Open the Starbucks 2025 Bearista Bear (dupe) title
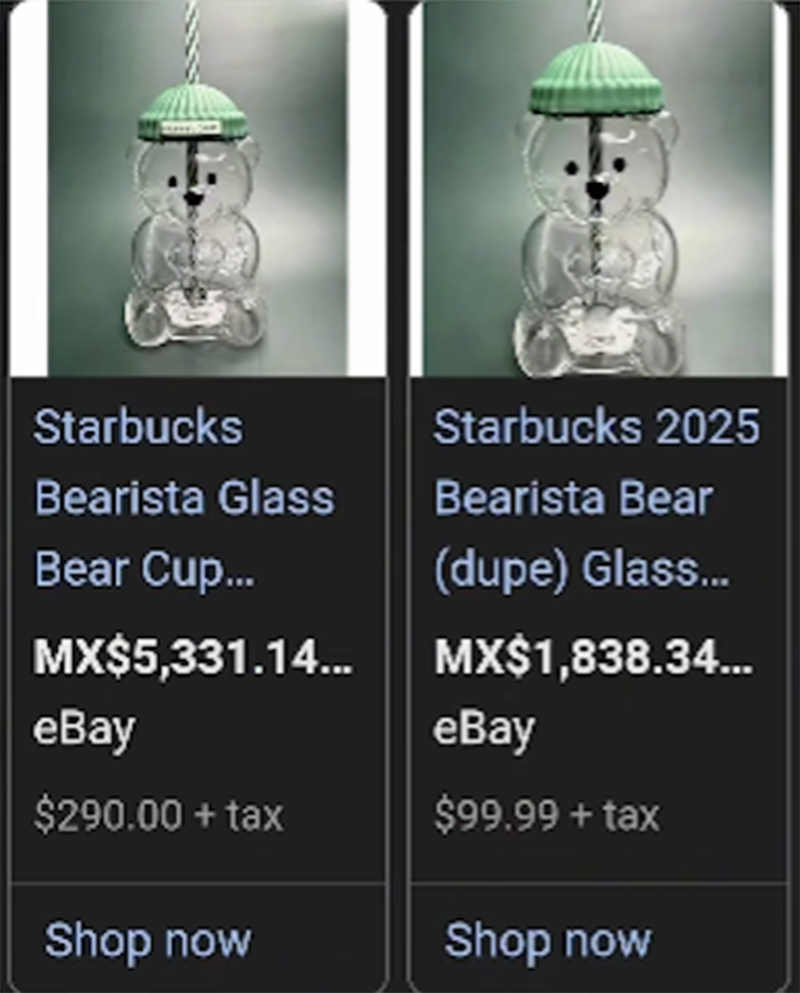 click(x=596, y=498)
